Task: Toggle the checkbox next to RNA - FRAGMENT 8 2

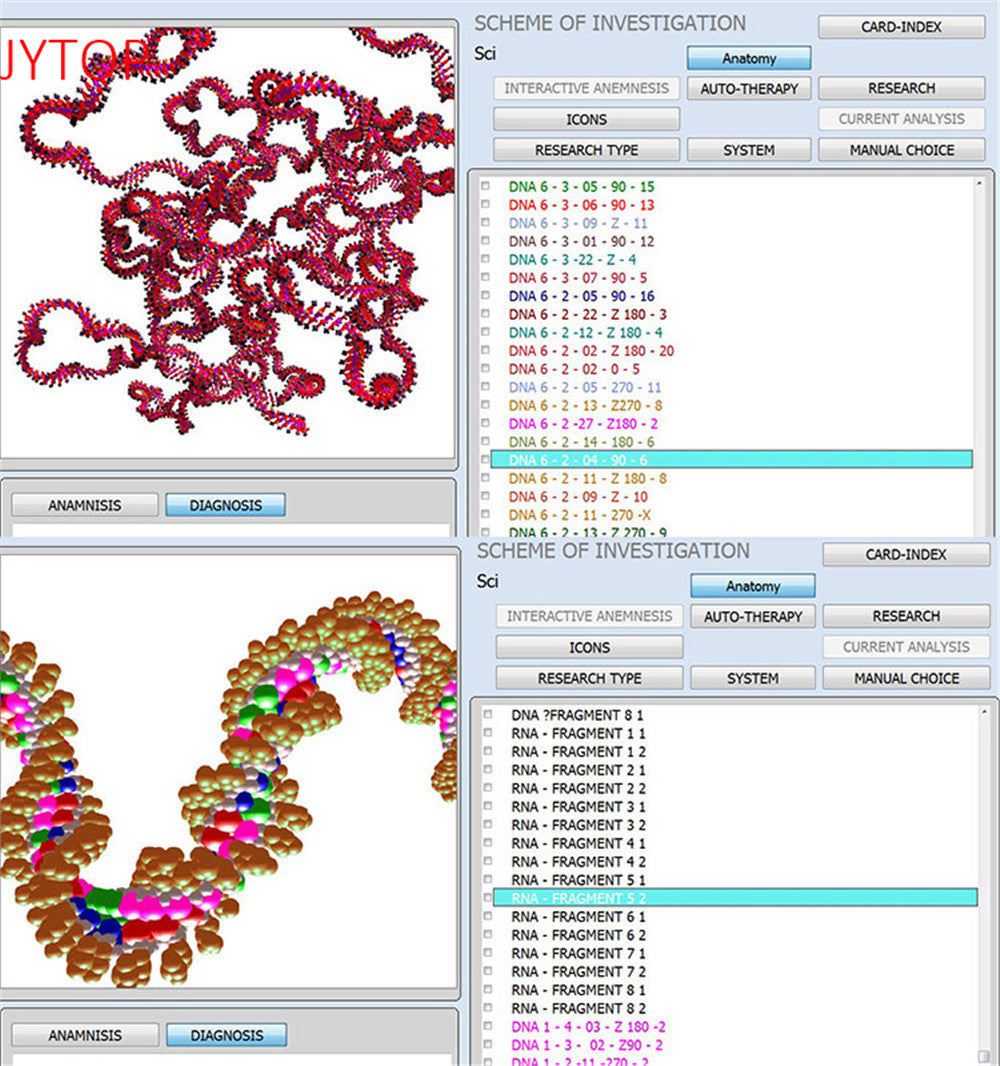Action: pyautogui.click(x=488, y=1008)
